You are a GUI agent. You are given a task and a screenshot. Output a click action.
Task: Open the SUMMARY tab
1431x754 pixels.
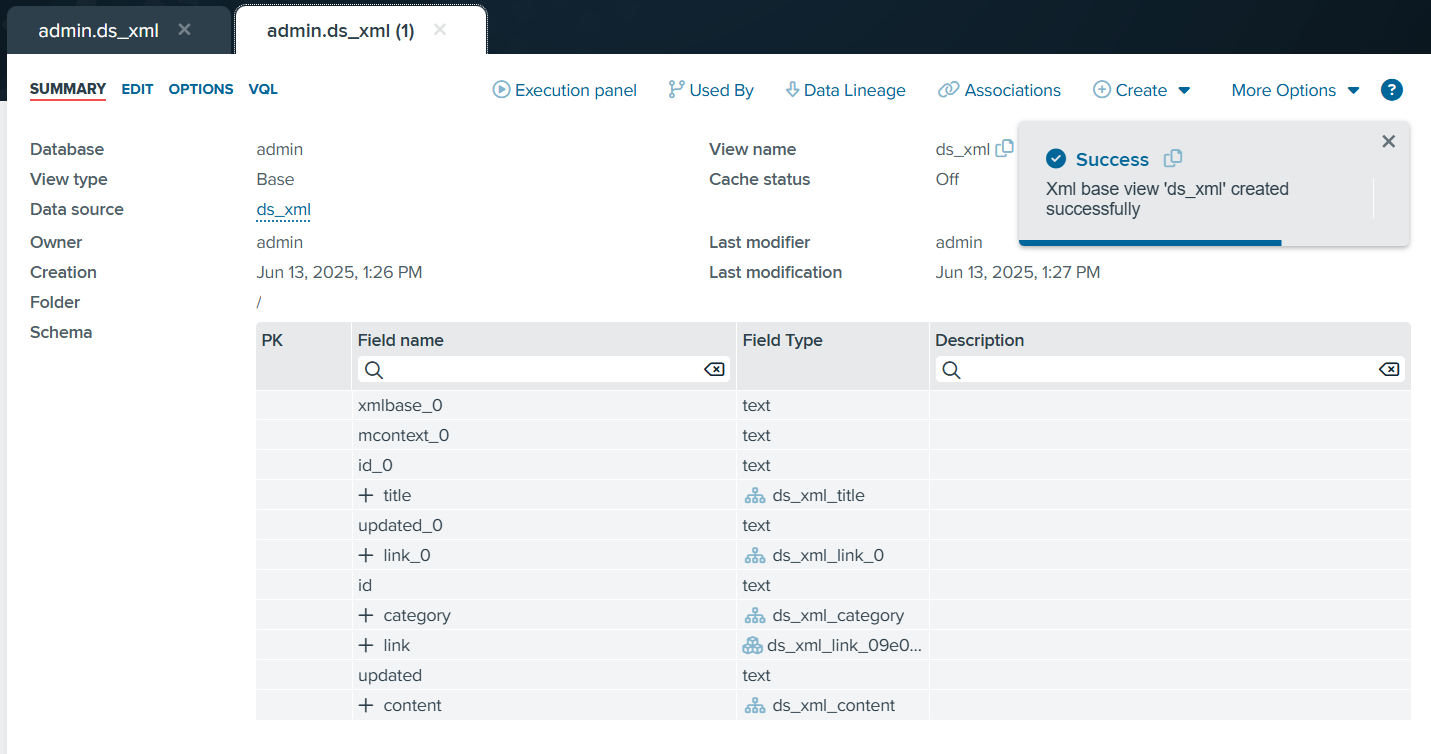(68, 89)
